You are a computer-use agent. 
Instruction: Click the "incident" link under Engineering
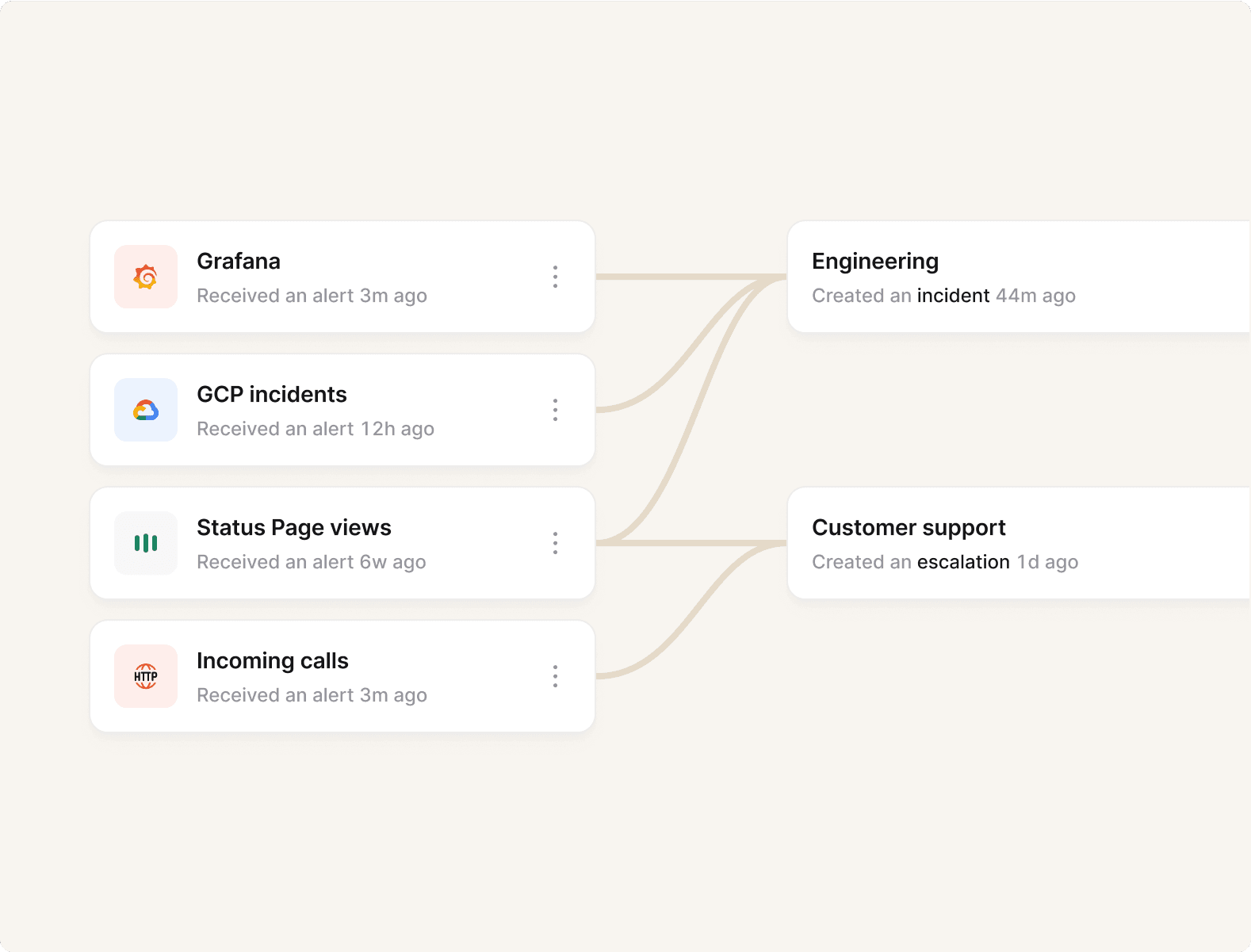953,296
